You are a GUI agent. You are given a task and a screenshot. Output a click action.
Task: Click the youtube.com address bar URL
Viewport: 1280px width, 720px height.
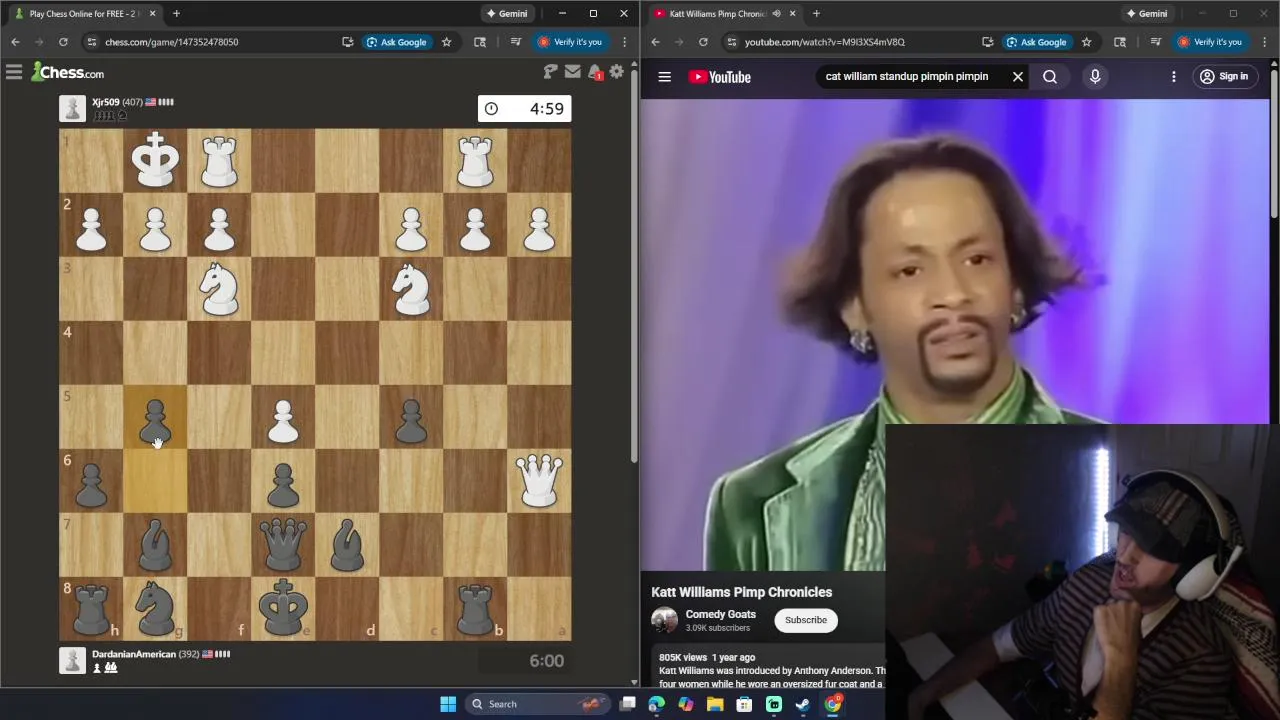(825, 42)
